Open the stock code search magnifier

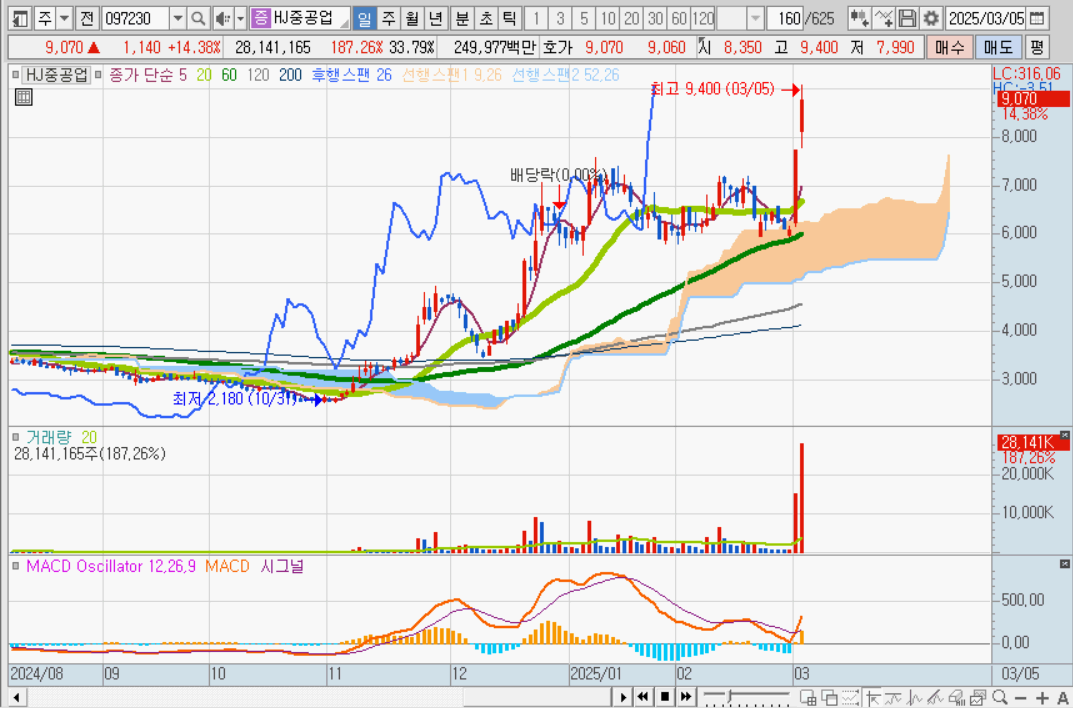(198, 18)
